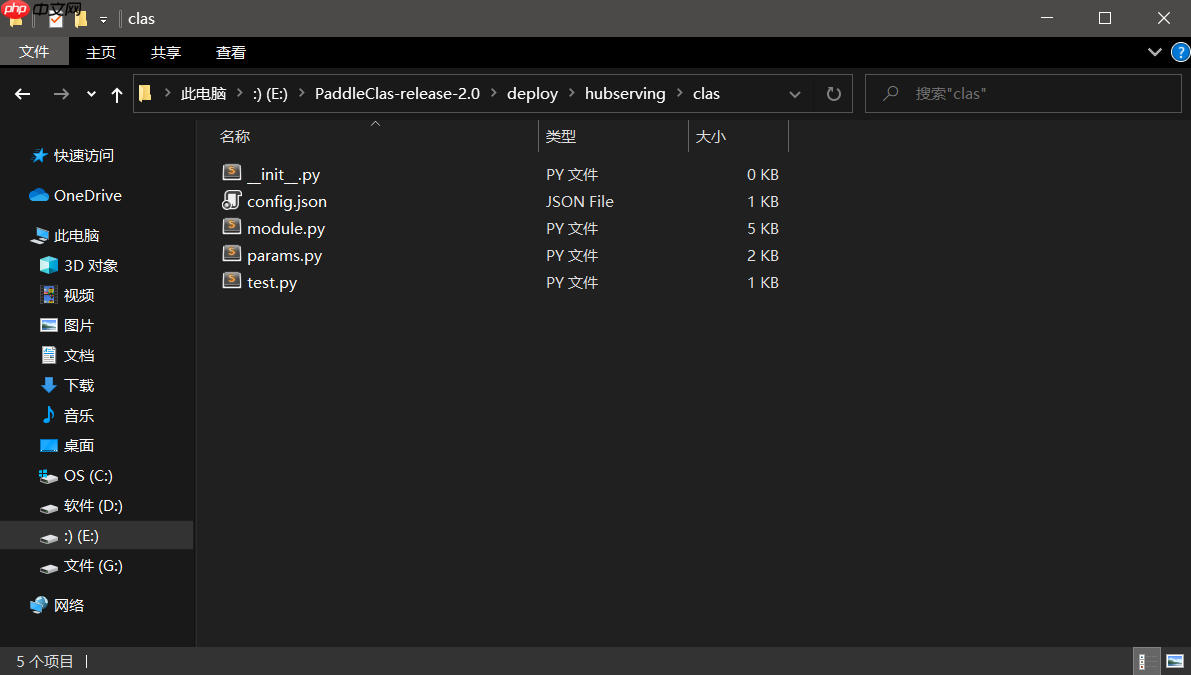
Task: Navigate to PaddleClas-release-2.0 in breadcrumb
Action: [x=397, y=93]
